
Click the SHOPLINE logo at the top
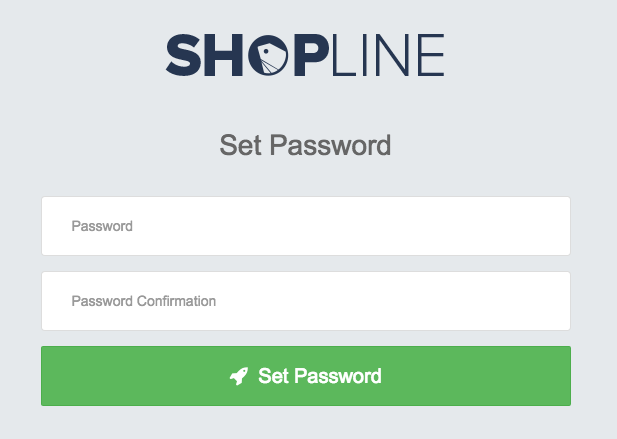305,55
